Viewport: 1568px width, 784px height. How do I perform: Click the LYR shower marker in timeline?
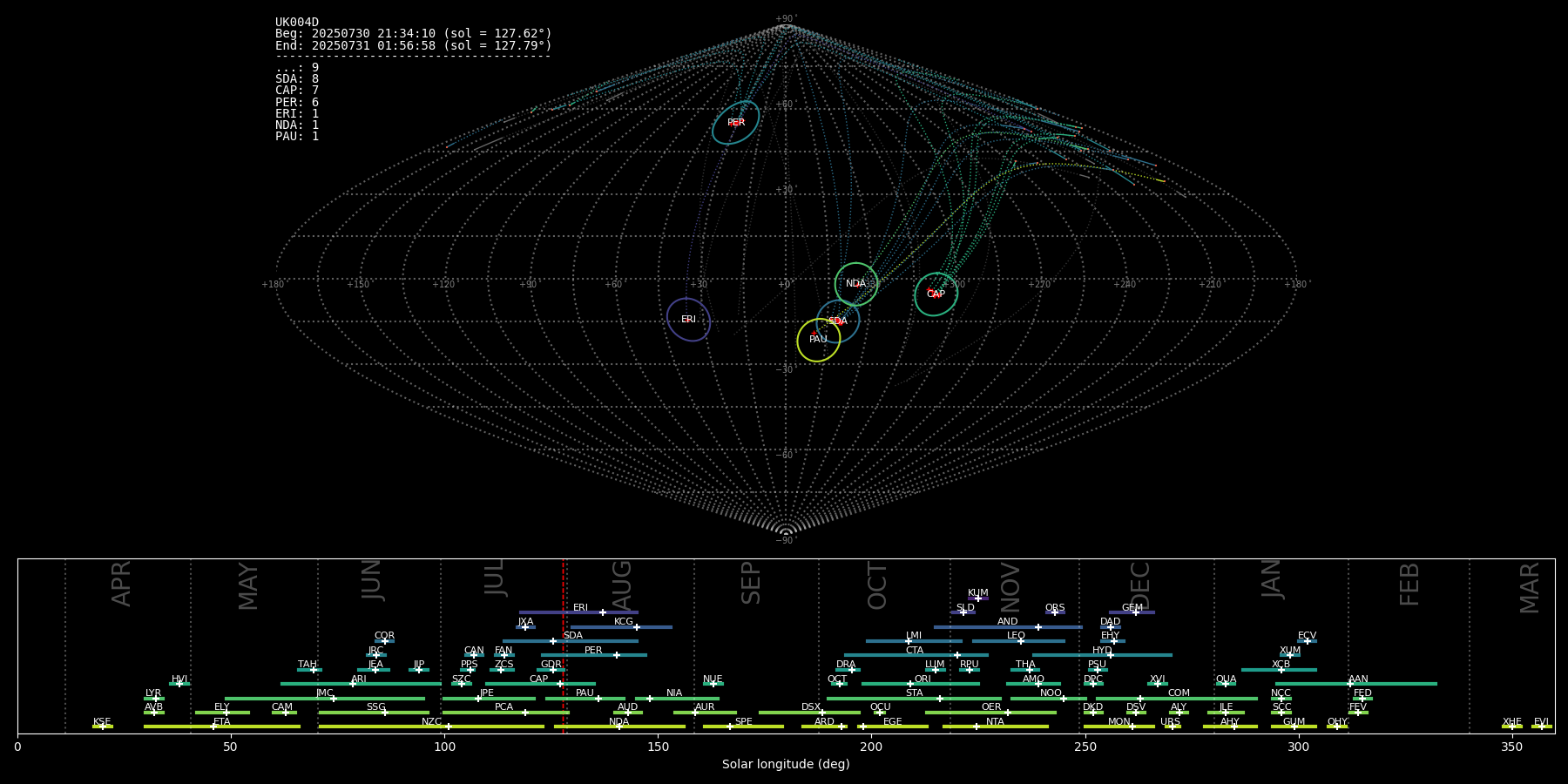pos(156,699)
